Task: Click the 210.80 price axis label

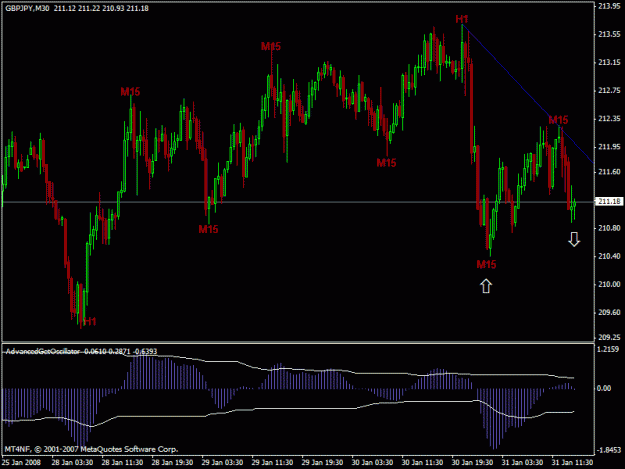Action: click(x=609, y=228)
